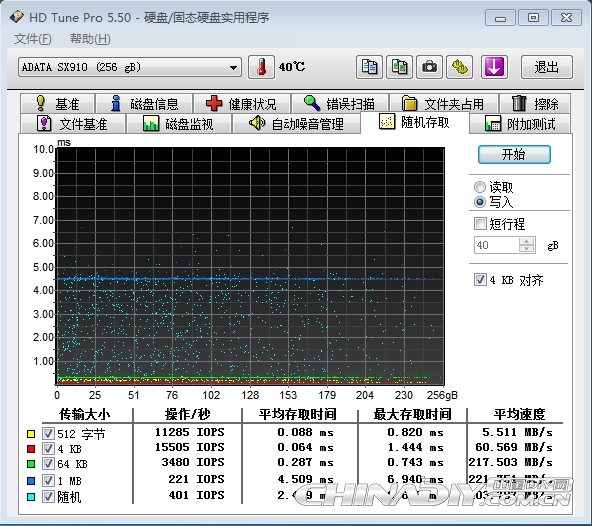Click the magnifier 错误扫描 icon

(x=312, y=103)
